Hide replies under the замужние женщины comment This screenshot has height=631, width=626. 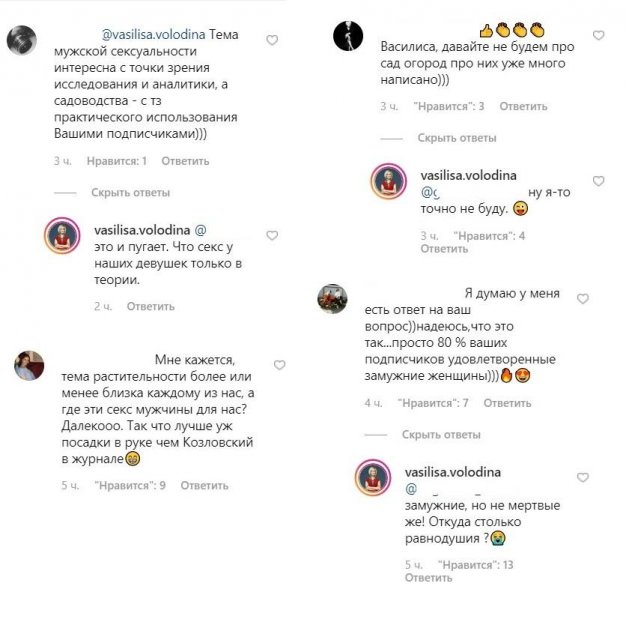pos(441,435)
